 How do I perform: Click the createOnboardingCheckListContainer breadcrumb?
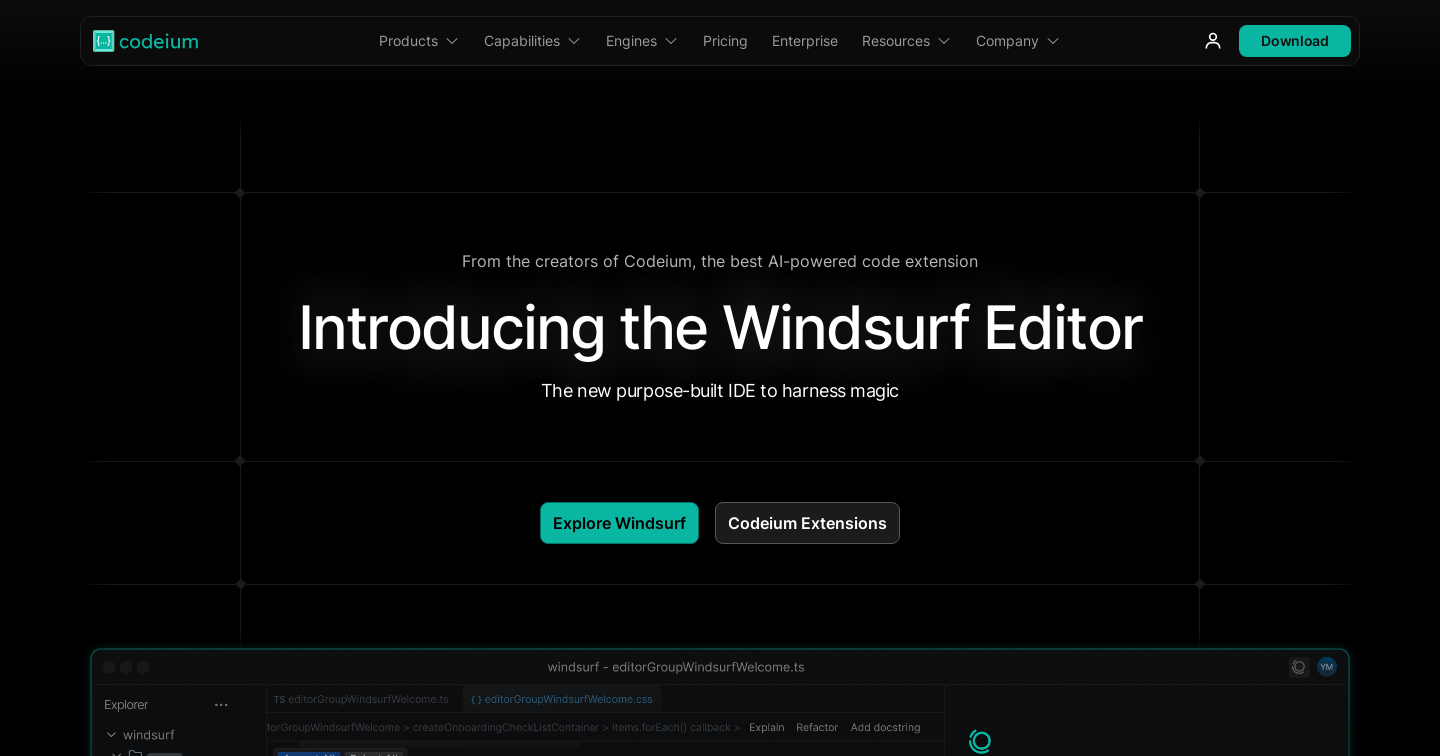[505, 727]
